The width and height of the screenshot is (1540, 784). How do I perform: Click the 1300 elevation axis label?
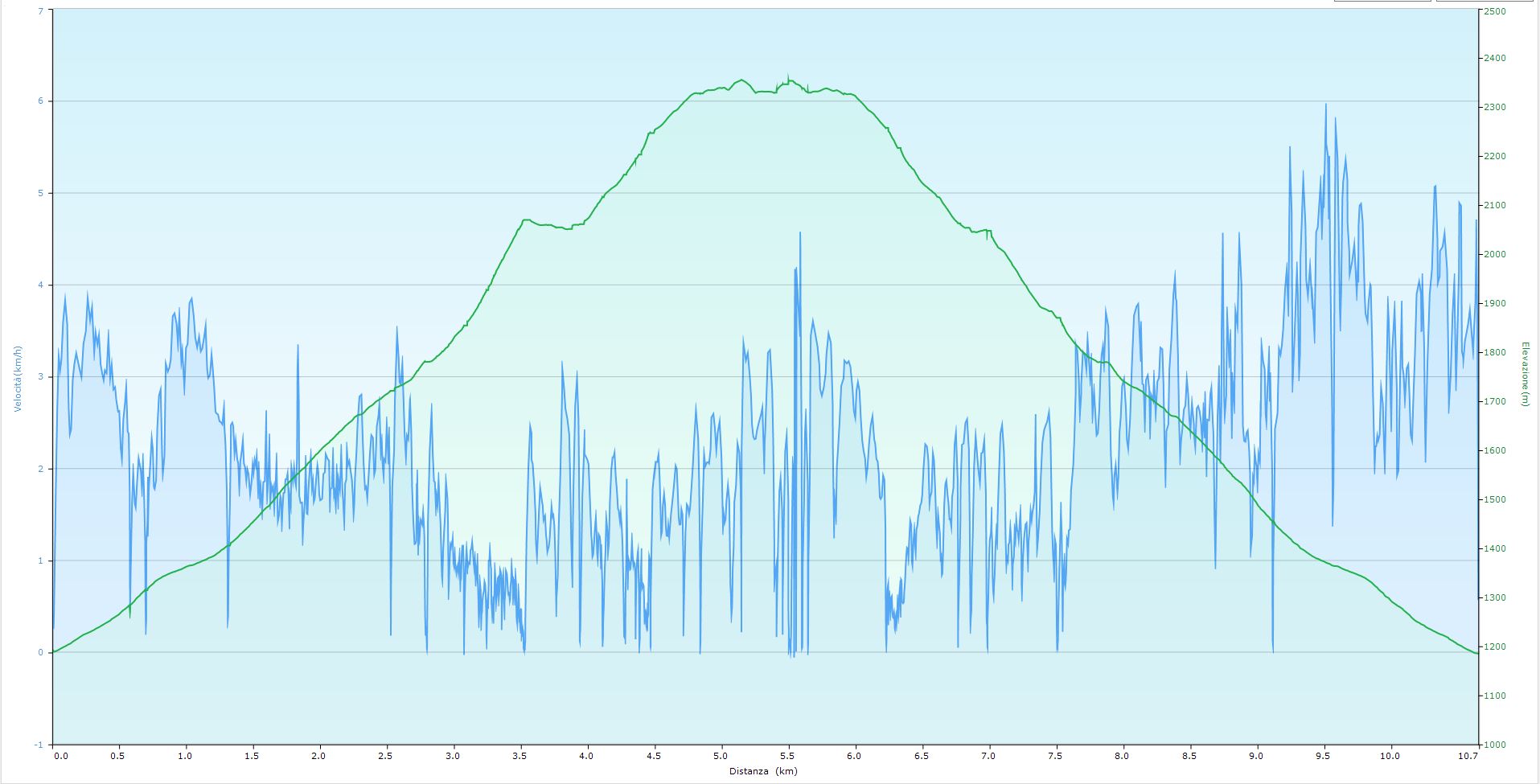coord(1496,597)
